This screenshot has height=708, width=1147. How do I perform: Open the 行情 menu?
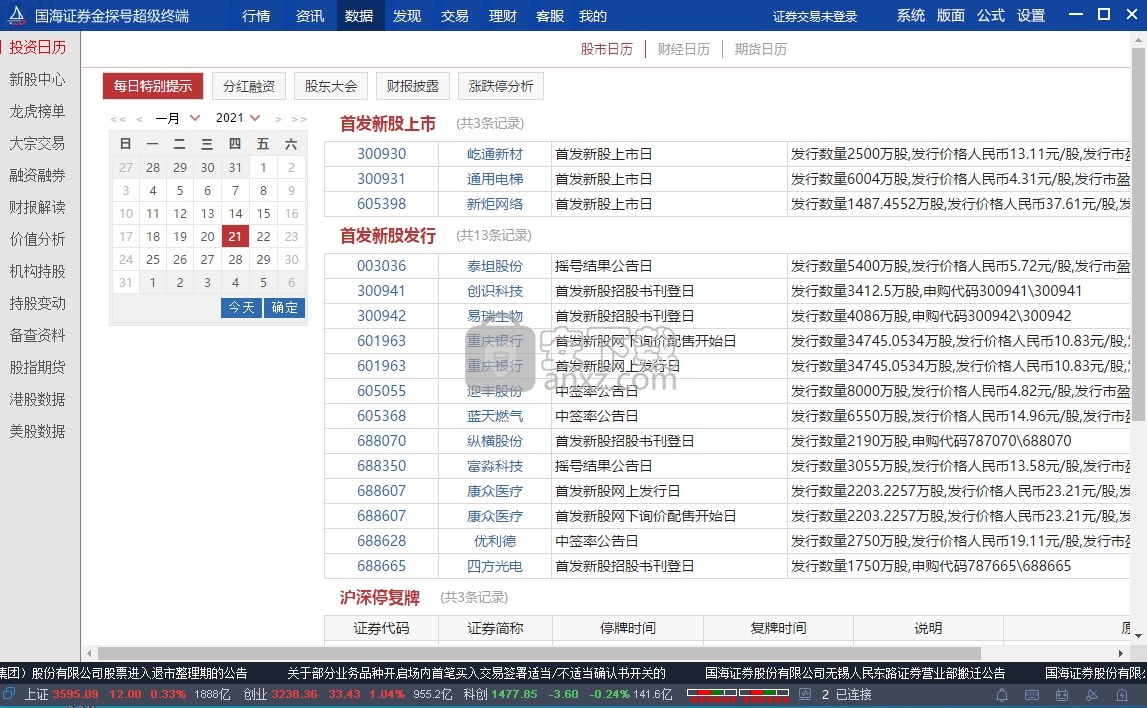pyautogui.click(x=256, y=15)
